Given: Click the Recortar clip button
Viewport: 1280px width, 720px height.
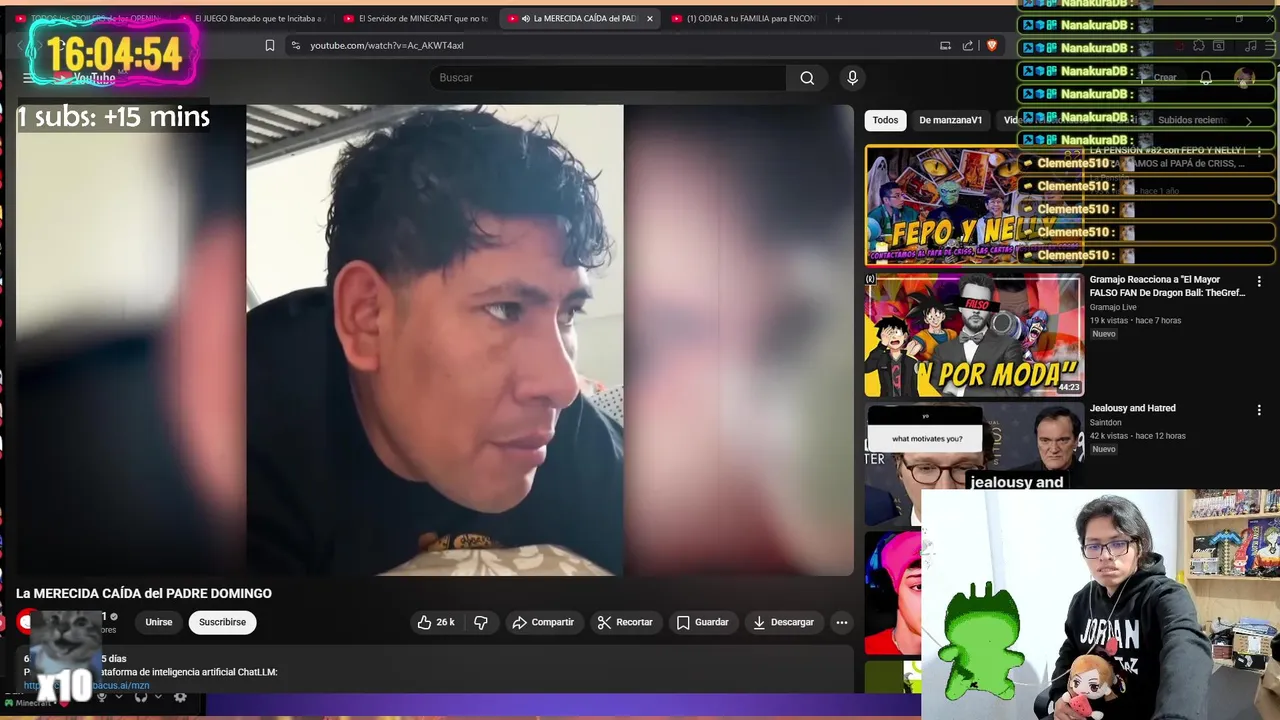Looking at the screenshot, I should (x=625, y=622).
